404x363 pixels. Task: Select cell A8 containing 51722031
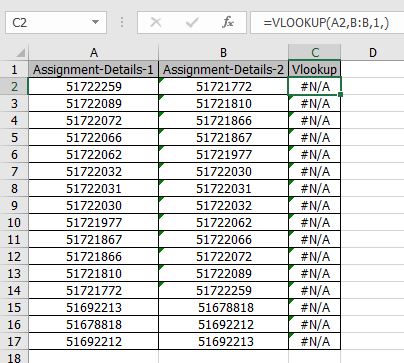point(94,188)
